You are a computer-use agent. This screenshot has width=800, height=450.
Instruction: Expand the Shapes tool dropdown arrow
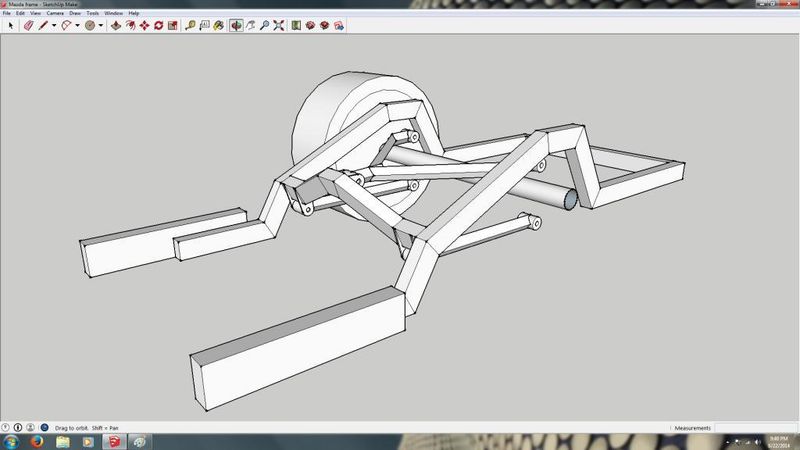(x=101, y=24)
